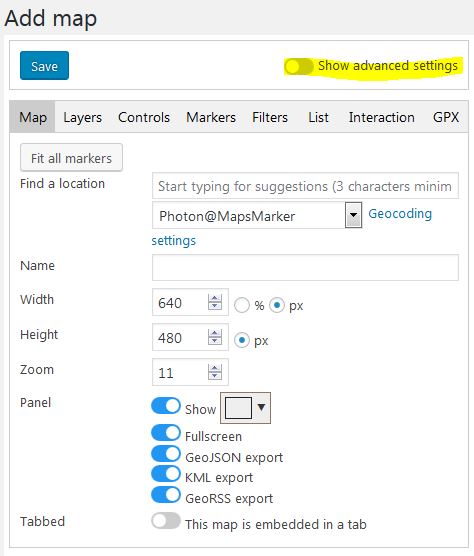Click the Name input field
This screenshot has height=556, width=474.
point(305,267)
